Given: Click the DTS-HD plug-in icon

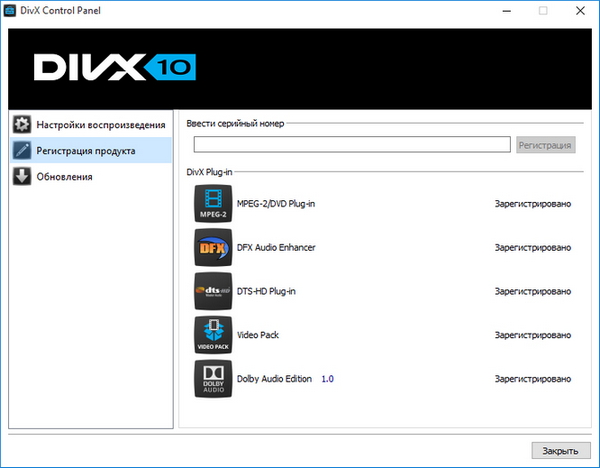Looking at the screenshot, I should 210,291.
